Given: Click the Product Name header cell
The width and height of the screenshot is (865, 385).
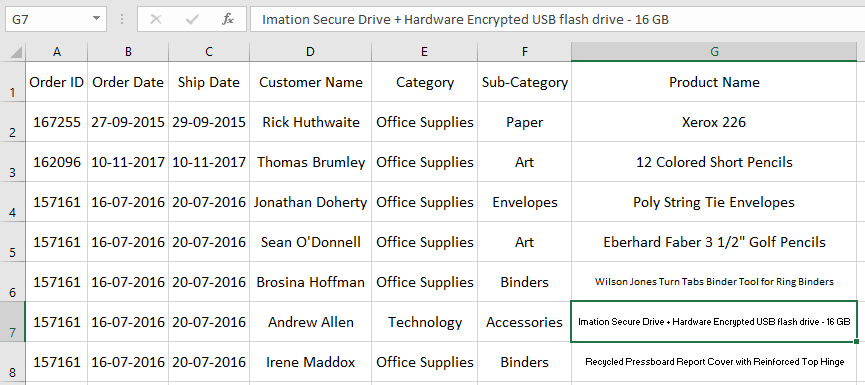Looking at the screenshot, I should click(714, 82).
